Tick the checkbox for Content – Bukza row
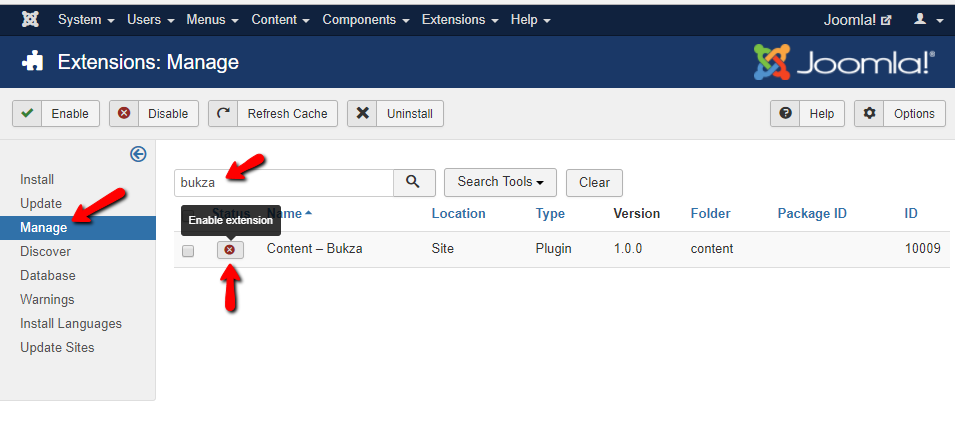The image size is (955, 441). tap(188, 250)
